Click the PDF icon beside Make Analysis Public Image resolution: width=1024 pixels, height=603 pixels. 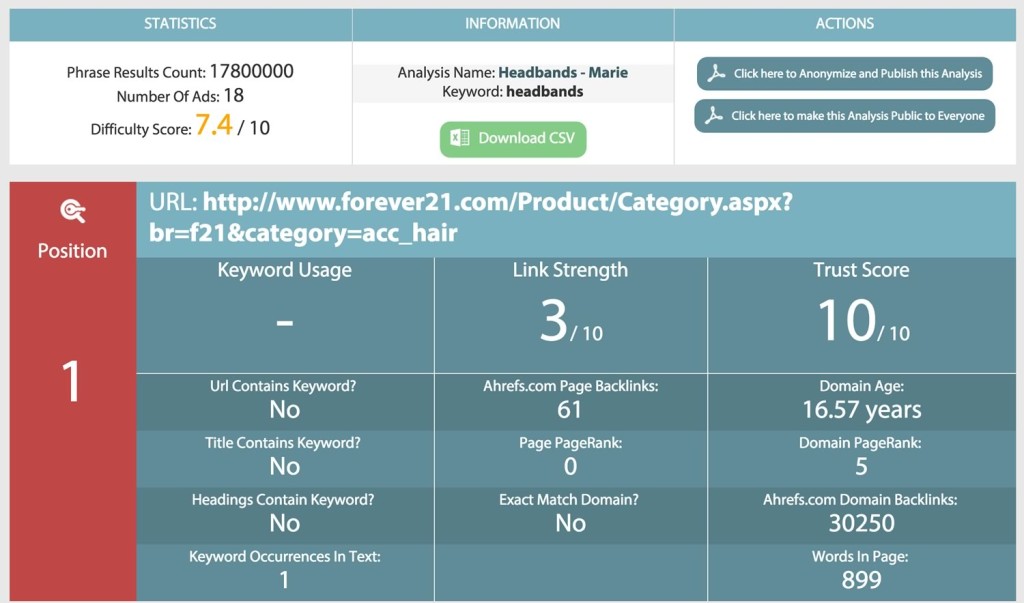(713, 115)
